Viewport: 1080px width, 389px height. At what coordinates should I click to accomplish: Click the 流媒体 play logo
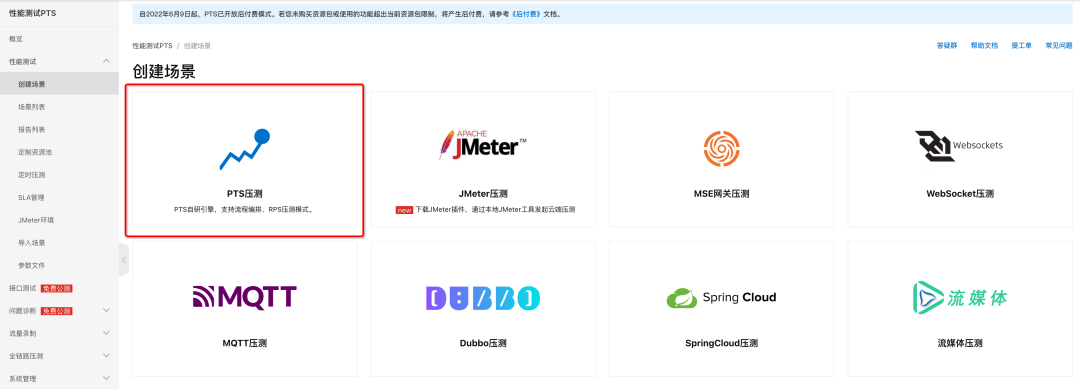coord(959,297)
